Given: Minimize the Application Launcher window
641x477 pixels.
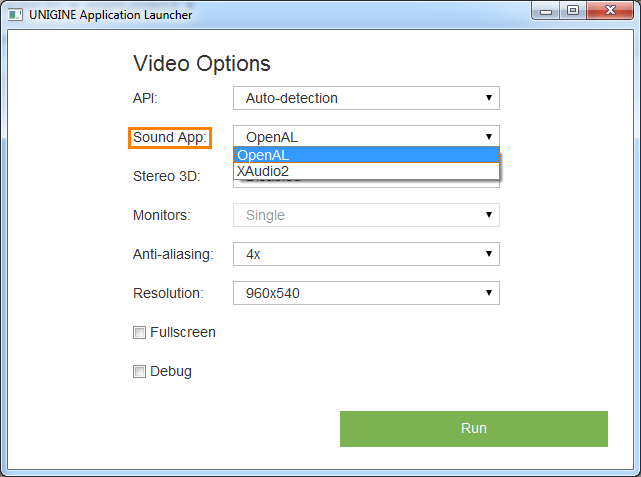Looking at the screenshot, I should point(547,12).
